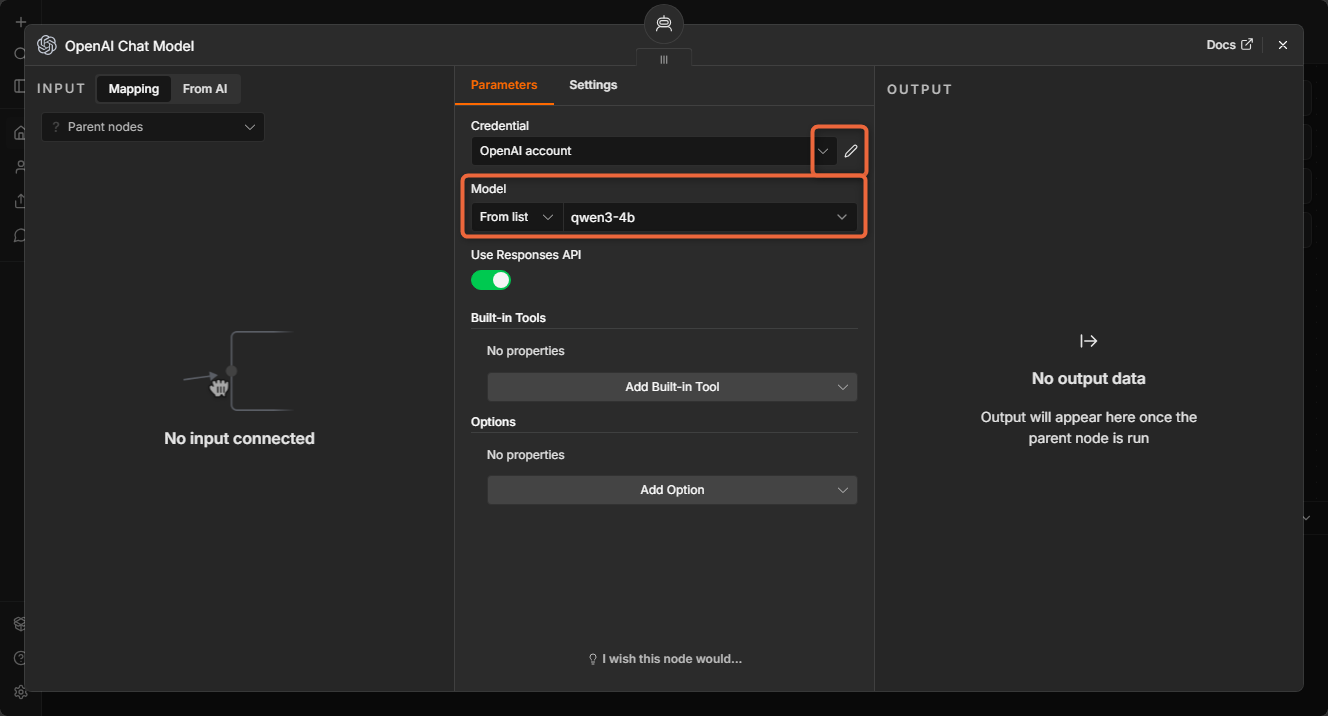Screen dimensions: 1328x716
Task: Switch to the Parameters tab
Action: click(504, 85)
